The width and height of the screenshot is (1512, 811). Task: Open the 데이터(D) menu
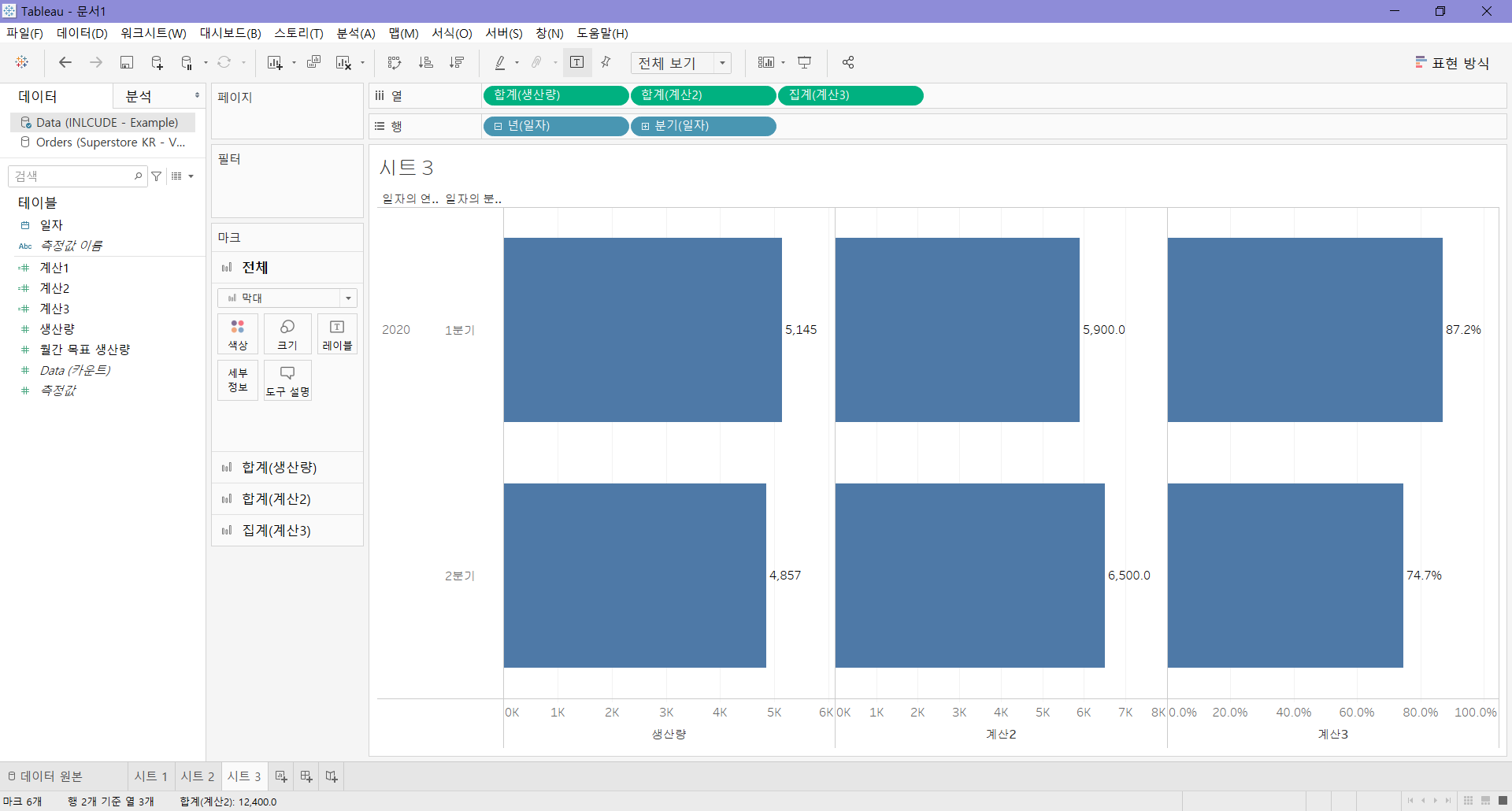(82, 33)
